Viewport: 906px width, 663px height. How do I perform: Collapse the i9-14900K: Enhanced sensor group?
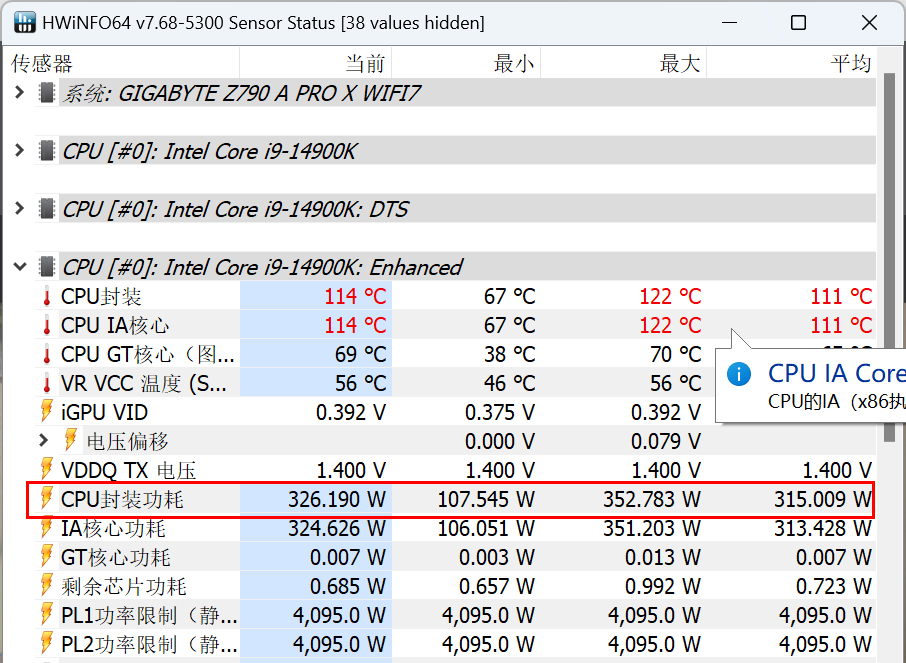pyautogui.click(x=19, y=267)
